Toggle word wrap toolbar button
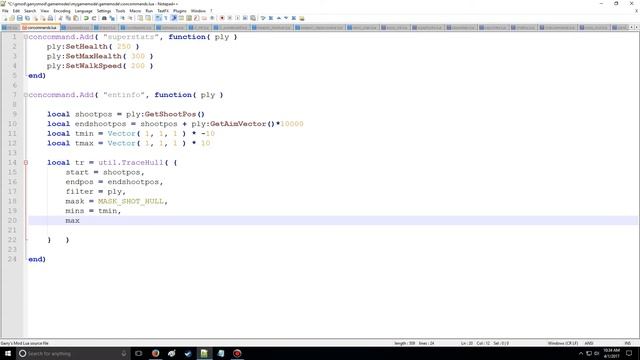Viewport: 640px width, 360px height. pos(158,18)
